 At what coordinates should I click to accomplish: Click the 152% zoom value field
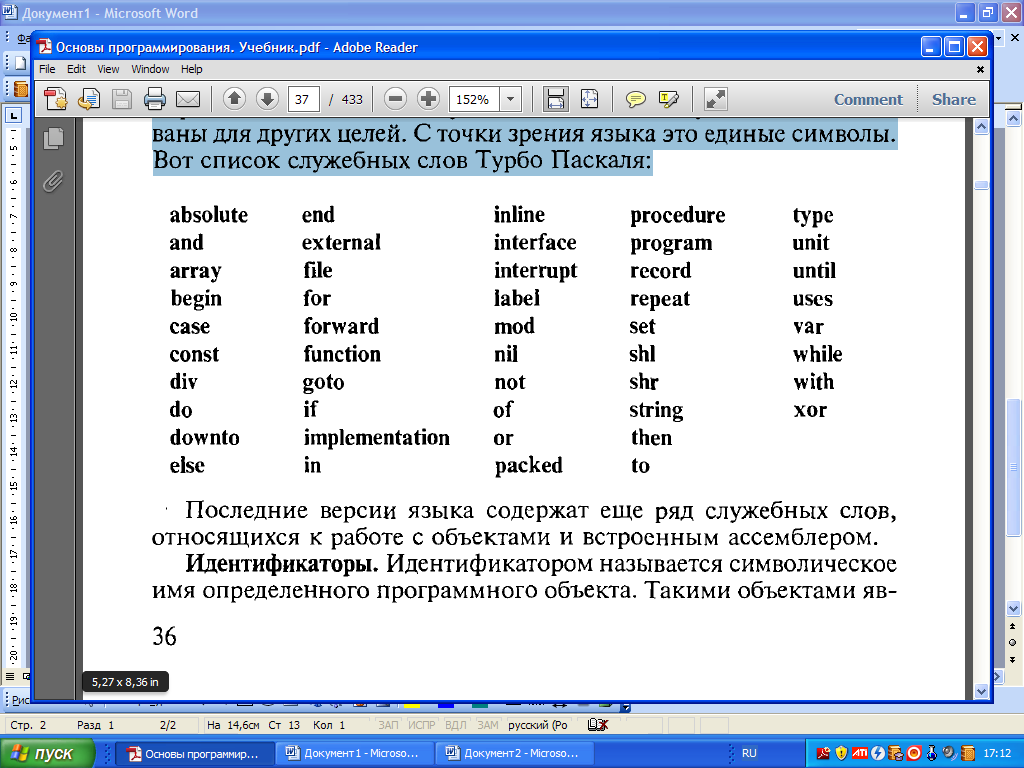[x=473, y=99]
